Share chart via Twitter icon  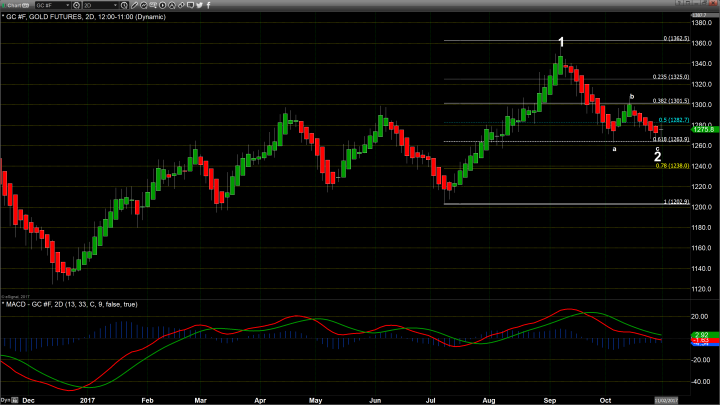199,6
